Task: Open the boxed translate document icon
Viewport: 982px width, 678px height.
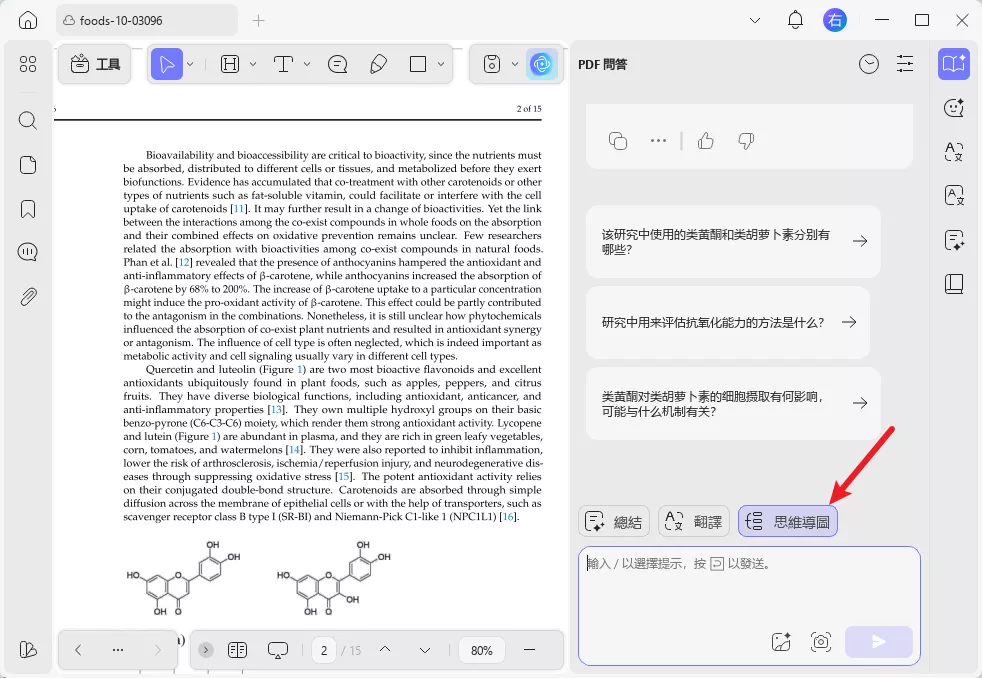Action: (953, 195)
